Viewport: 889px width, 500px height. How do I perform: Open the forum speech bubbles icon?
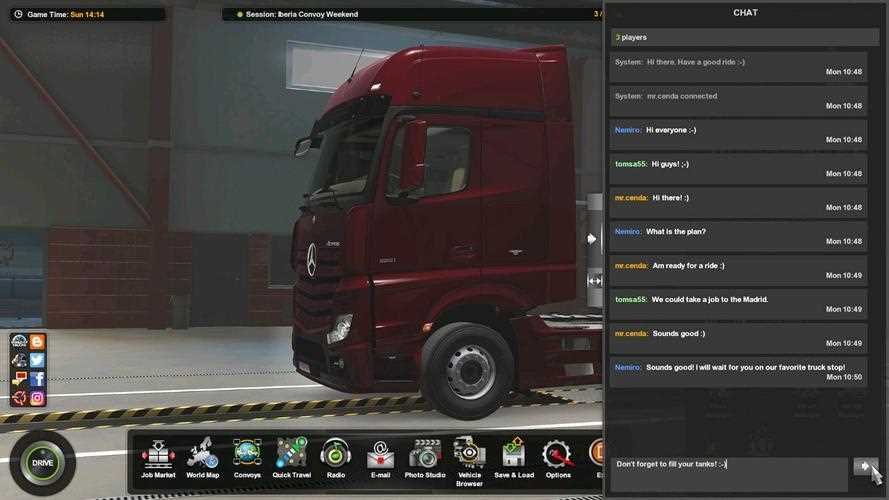(x=19, y=379)
